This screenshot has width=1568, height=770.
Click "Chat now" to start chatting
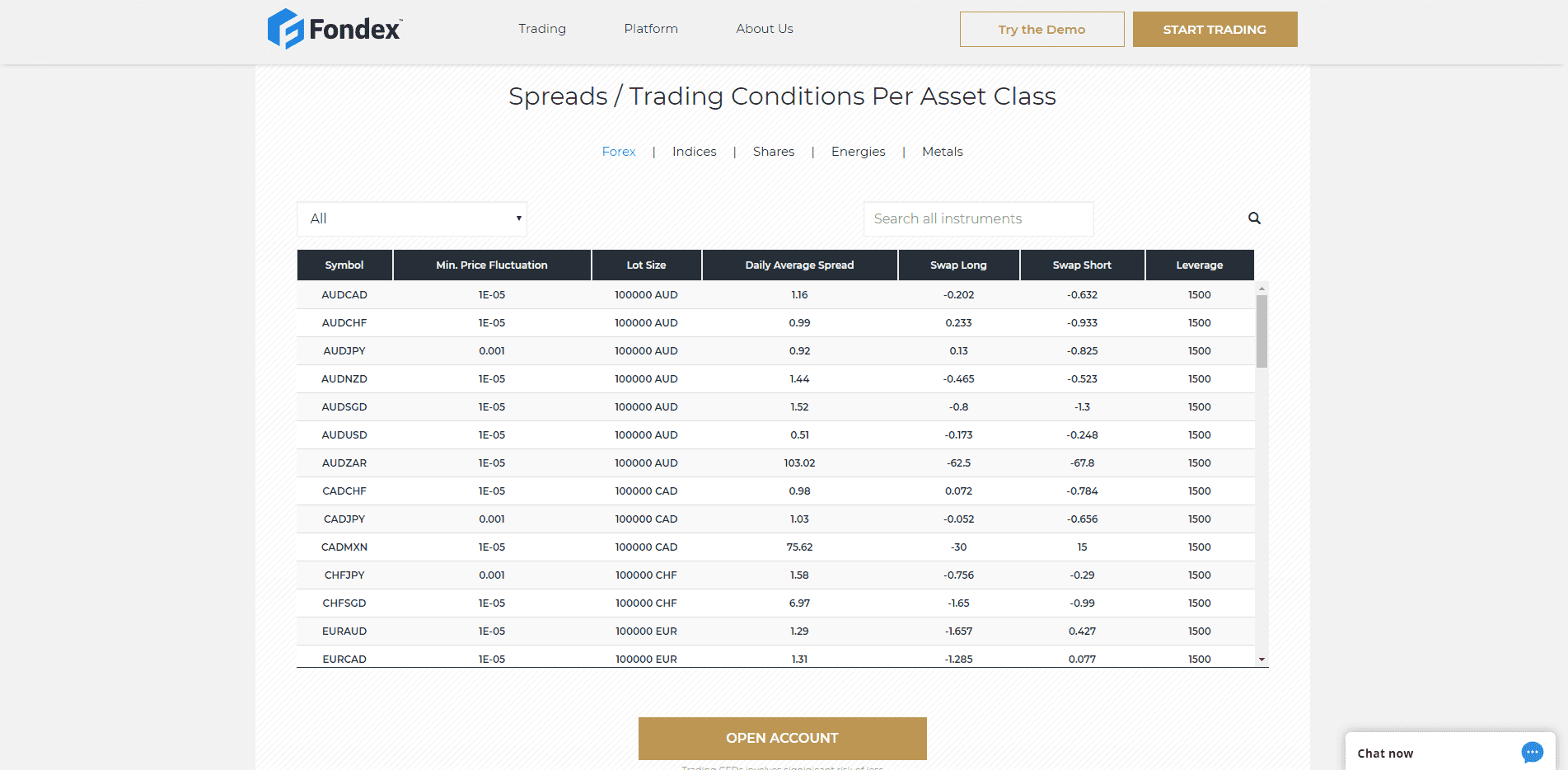1385,752
